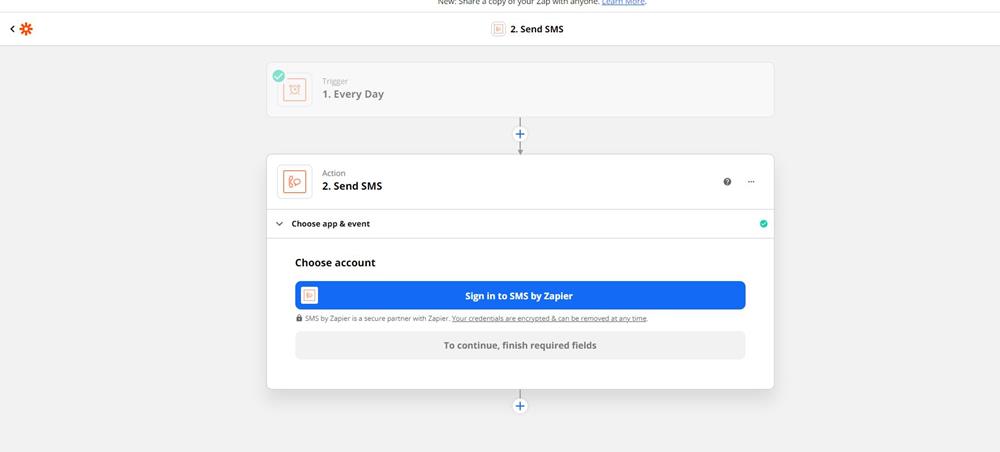
Task: Click the lock icon beside the security note
Action: [299, 317]
